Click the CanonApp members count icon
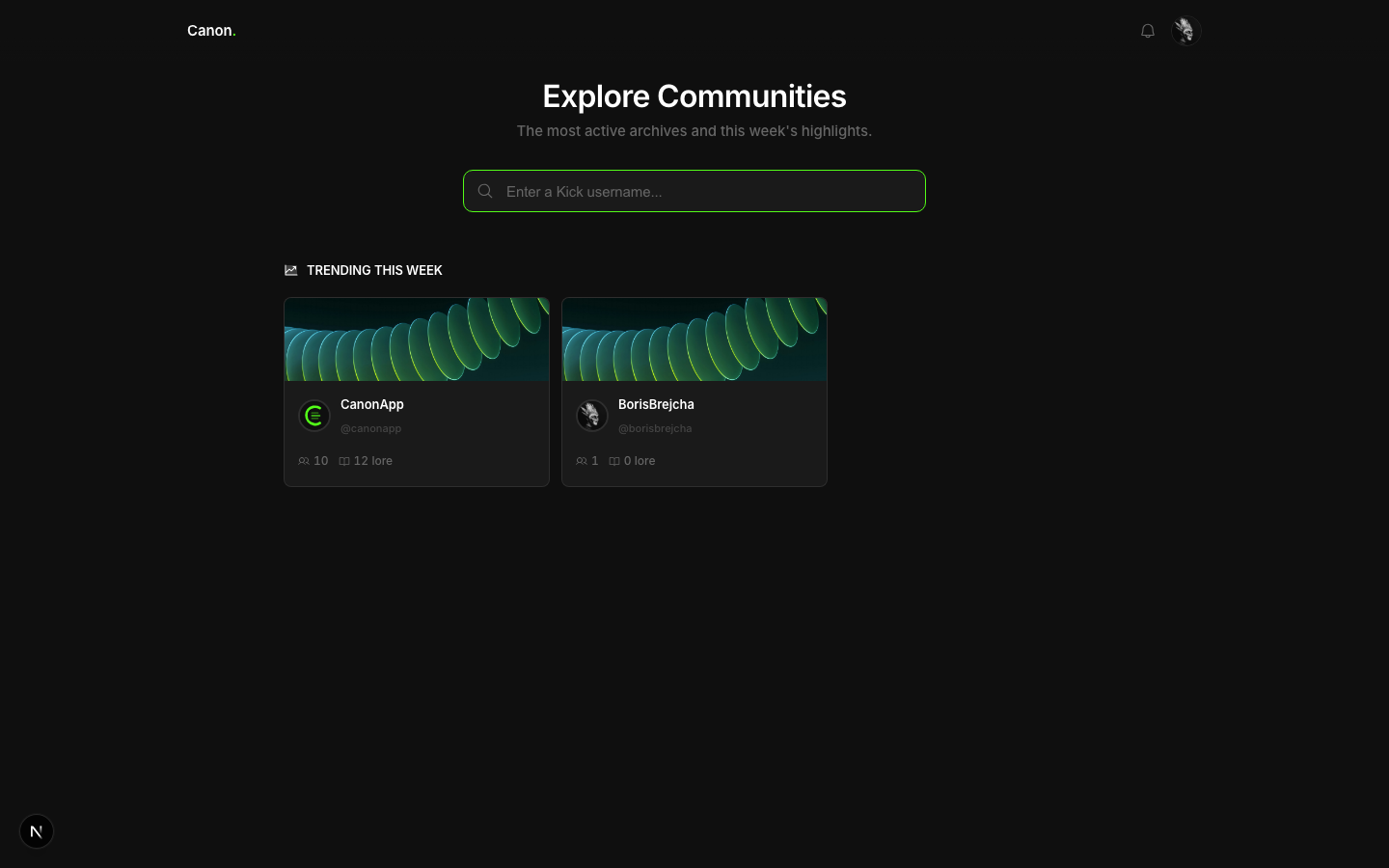Image resolution: width=1389 pixels, height=868 pixels. point(304,461)
